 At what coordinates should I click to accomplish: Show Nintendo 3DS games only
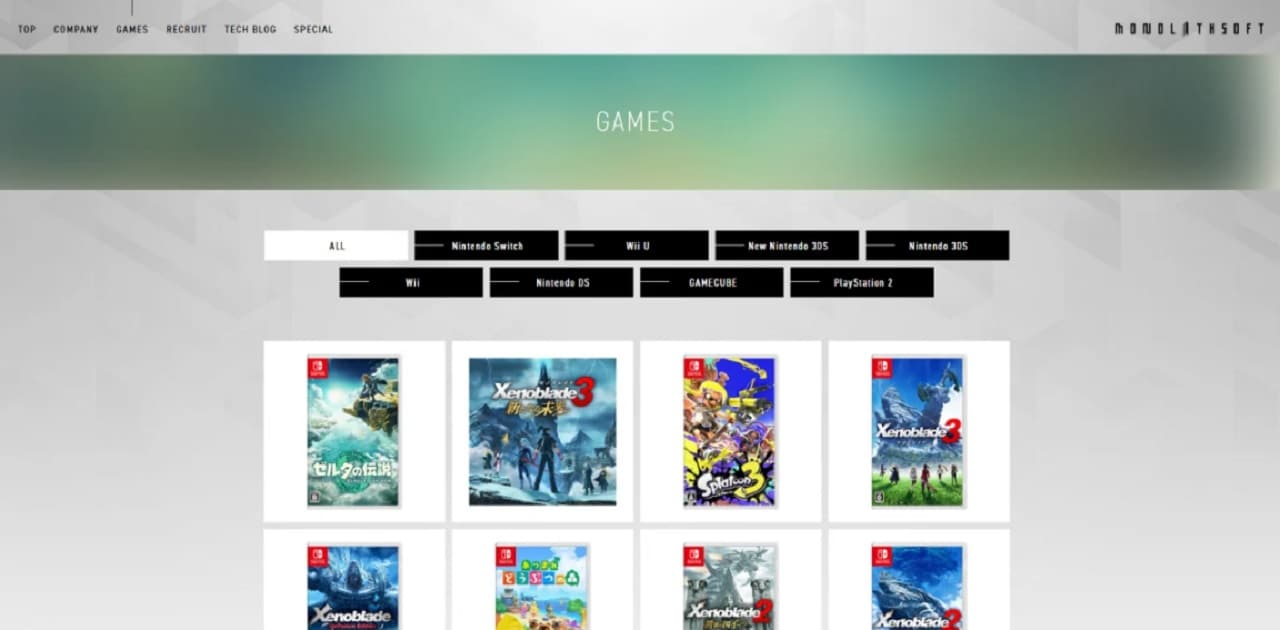pyautogui.click(x=937, y=246)
